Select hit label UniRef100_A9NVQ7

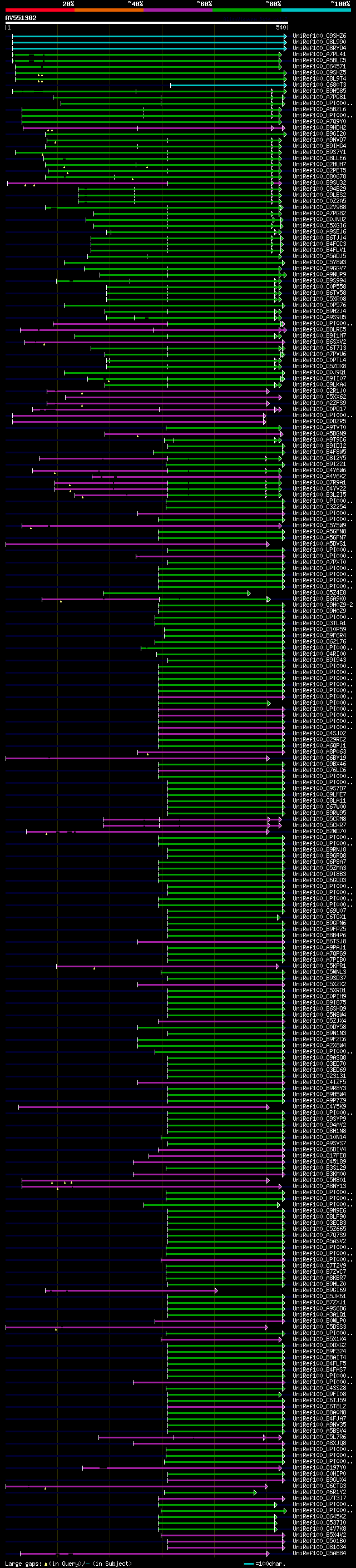coord(319,140)
